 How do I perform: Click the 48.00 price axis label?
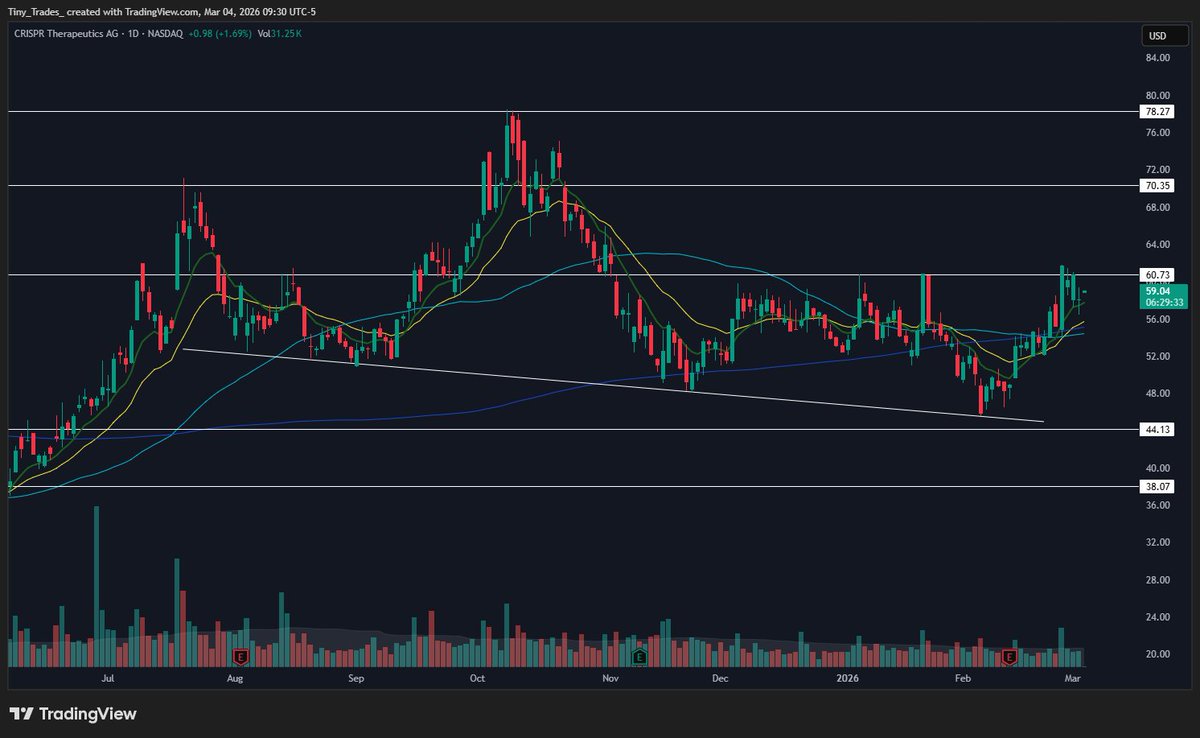[x=1158, y=394]
